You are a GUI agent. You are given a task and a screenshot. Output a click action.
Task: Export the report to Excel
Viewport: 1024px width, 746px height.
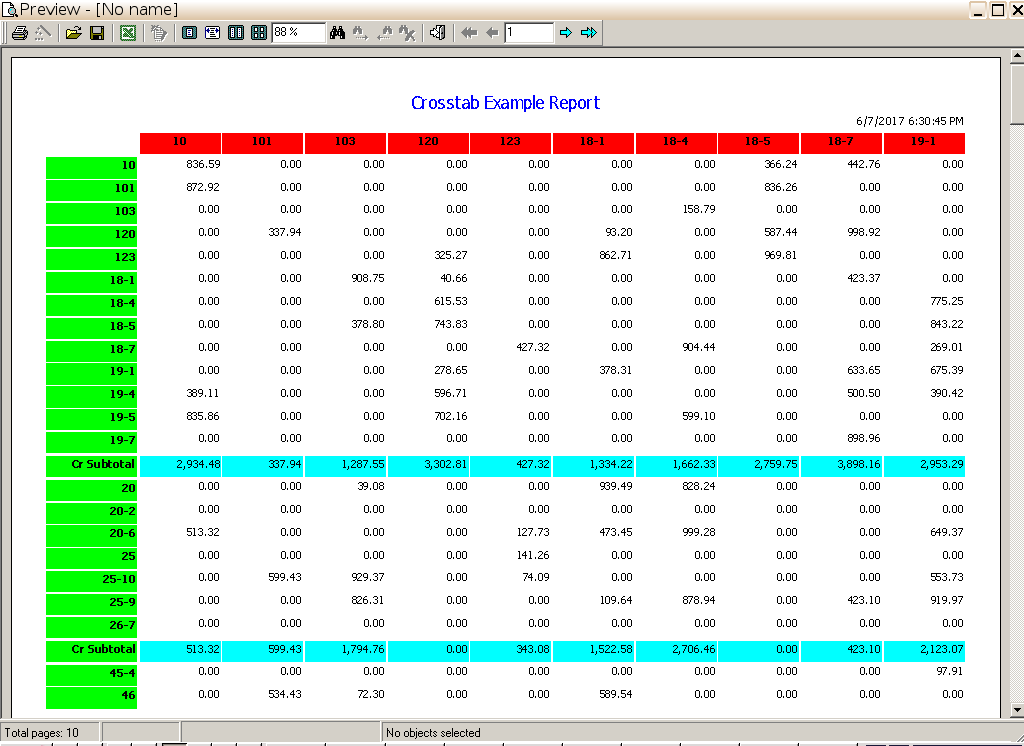pos(128,33)
